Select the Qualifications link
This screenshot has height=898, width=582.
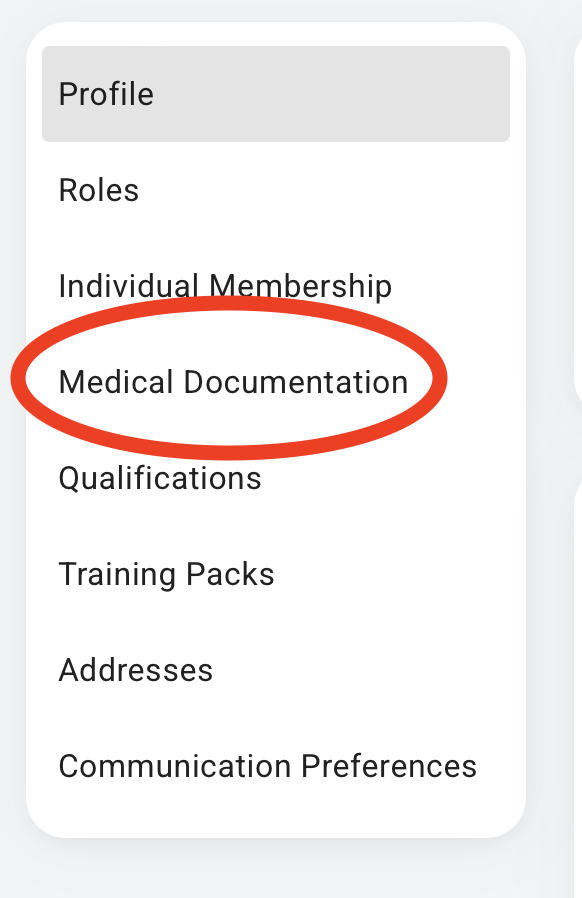coord(159,478)
